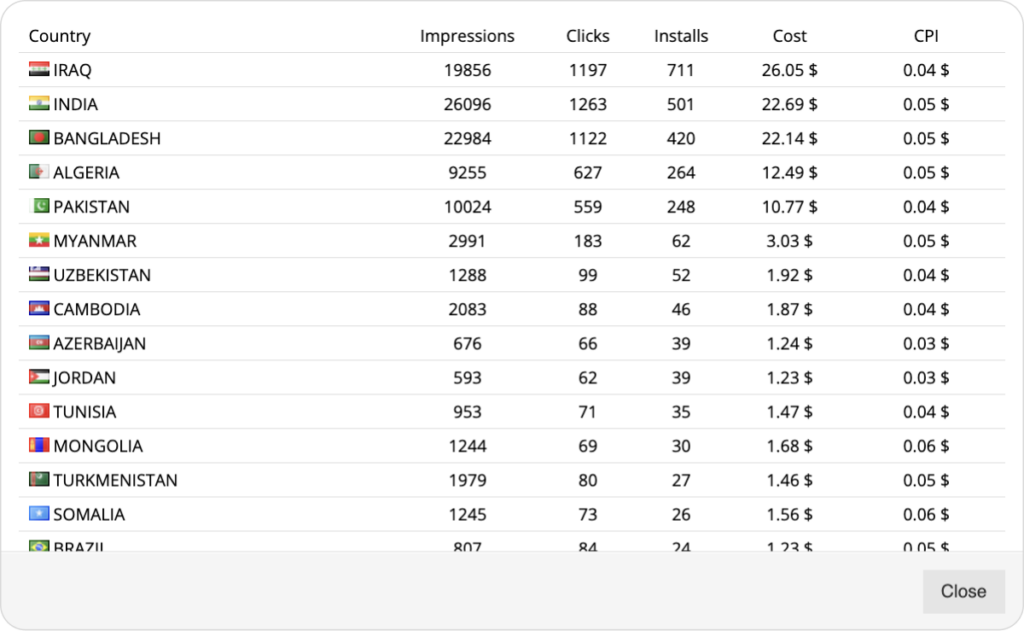Click the Country column header
The width and height of the screenshot is (1024, 631).
(59, 36)
